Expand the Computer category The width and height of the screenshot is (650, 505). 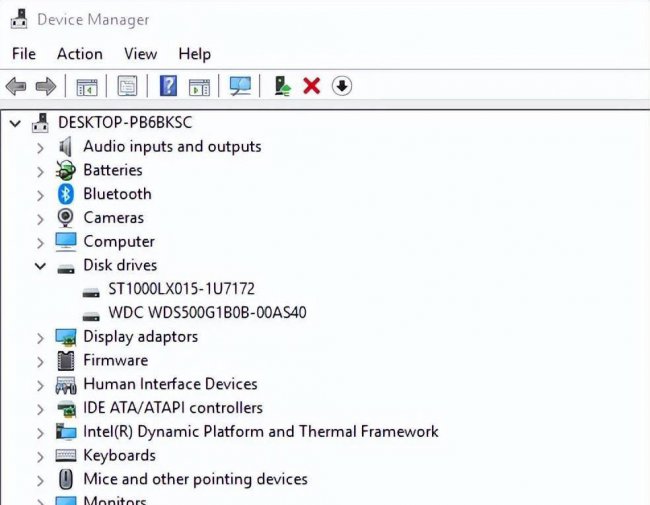point(40,243)
